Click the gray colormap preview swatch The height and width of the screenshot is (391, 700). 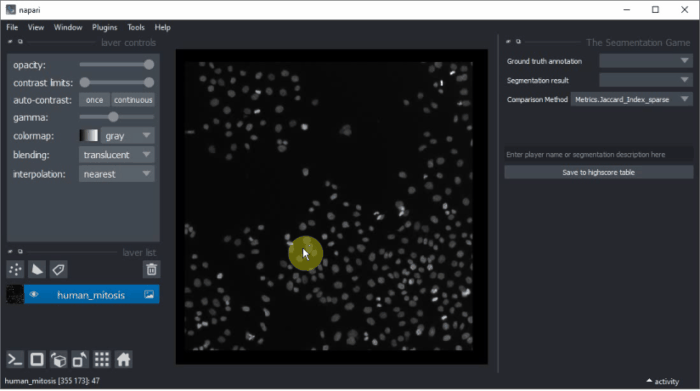pyautogui.click(x=88, y=135)
